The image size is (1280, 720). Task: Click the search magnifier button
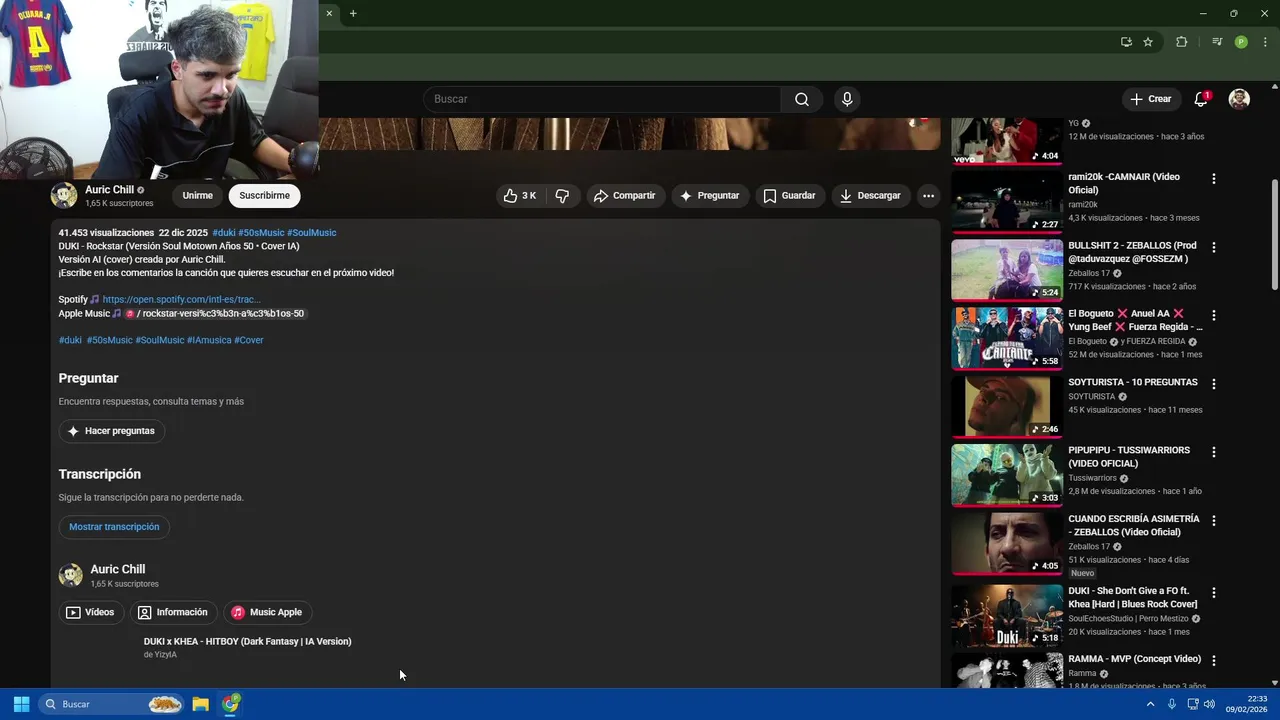tap(802, 99)
